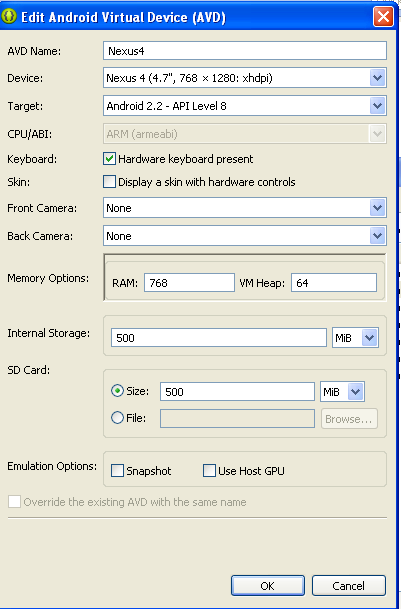This screenshot has height=609, width=401.
Task: Click the Emulation Options label
Action: point(52,466)
